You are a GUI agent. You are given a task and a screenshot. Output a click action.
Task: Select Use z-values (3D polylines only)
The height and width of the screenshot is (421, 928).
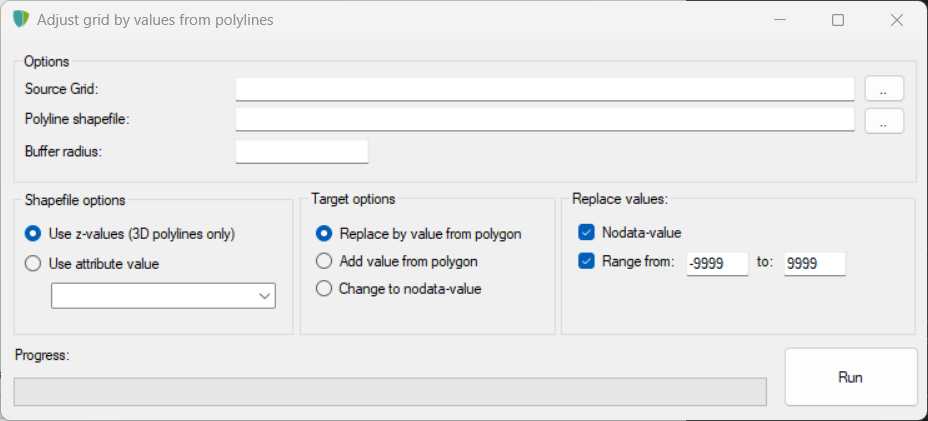pos(33,234)
